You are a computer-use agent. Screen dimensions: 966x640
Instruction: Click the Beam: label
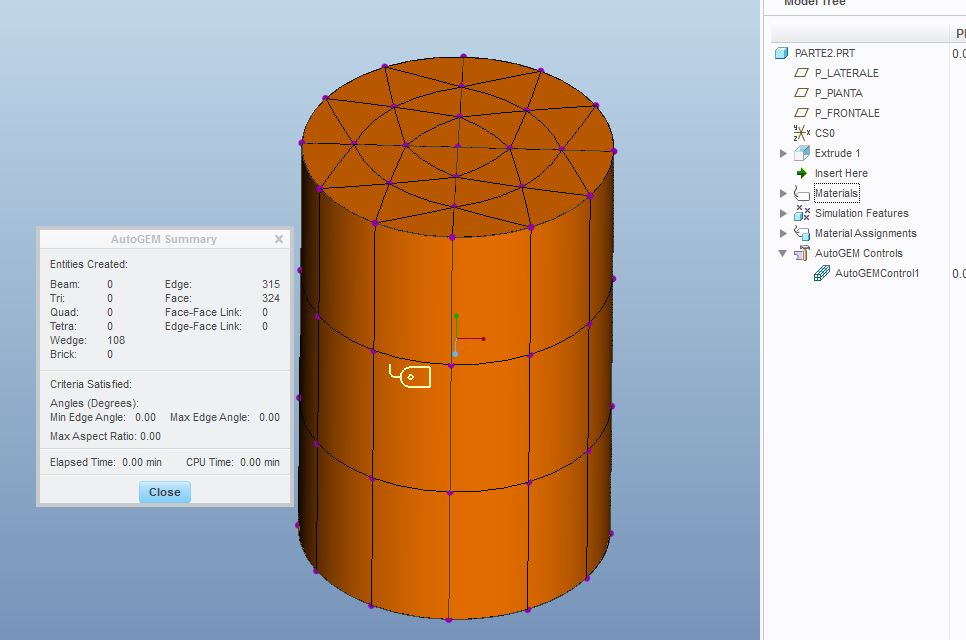(x=65, y=284)
